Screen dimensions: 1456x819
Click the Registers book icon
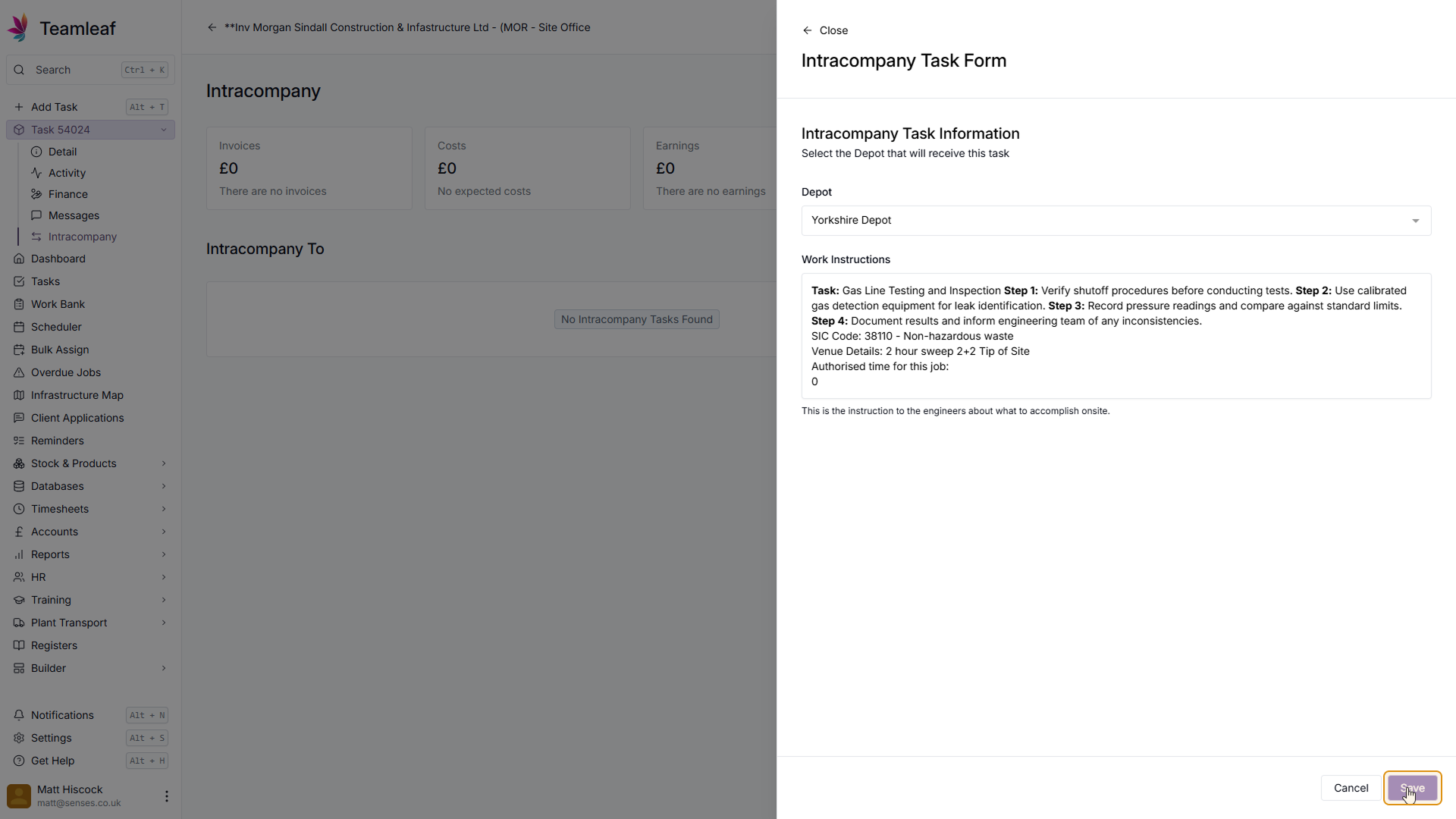(x=19, y=645)
